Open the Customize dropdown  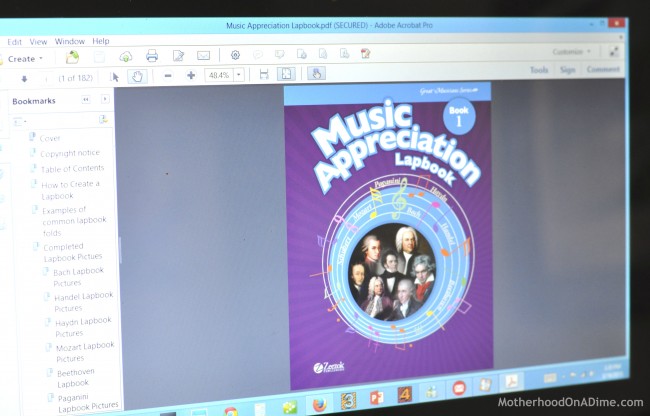[571, 52]
